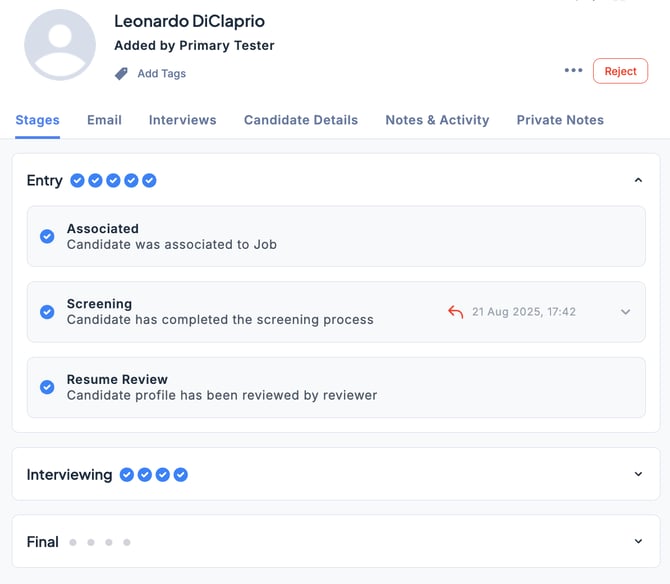Click the Reject button

pos(620,71)
